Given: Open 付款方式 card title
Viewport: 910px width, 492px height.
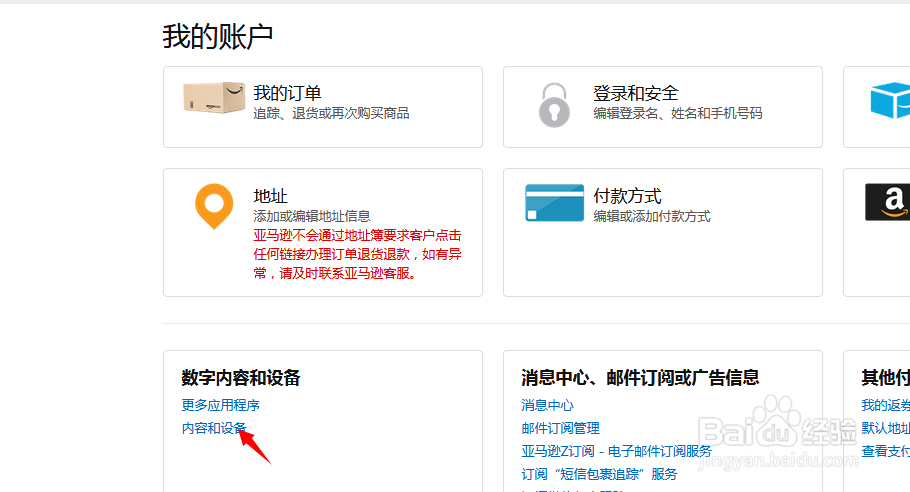Looking at the screenshot, I should (627, 196).
